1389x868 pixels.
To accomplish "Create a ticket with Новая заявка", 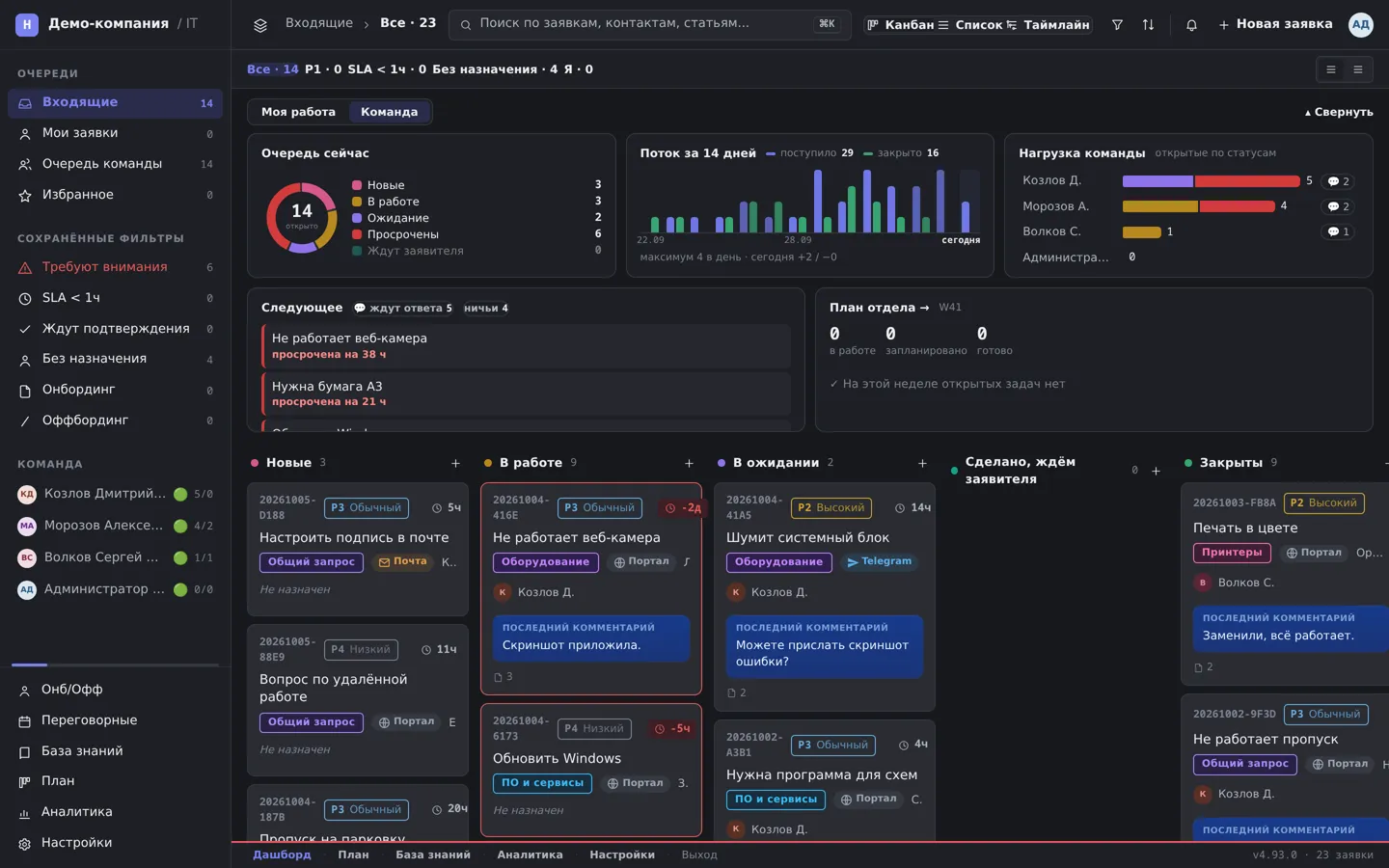I will [x=1275, y=24].
